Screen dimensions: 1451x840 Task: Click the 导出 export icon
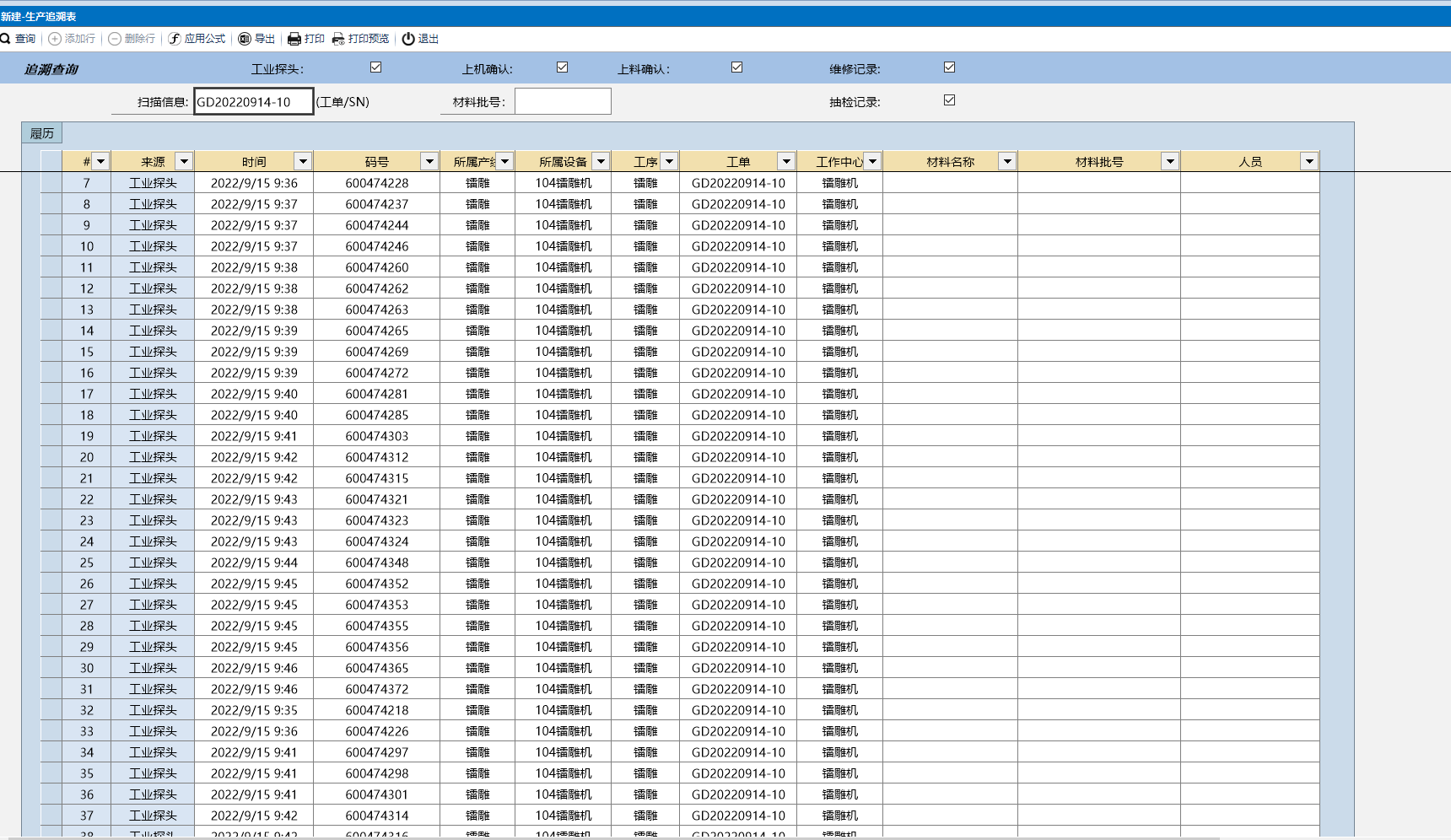coord(245,39)
